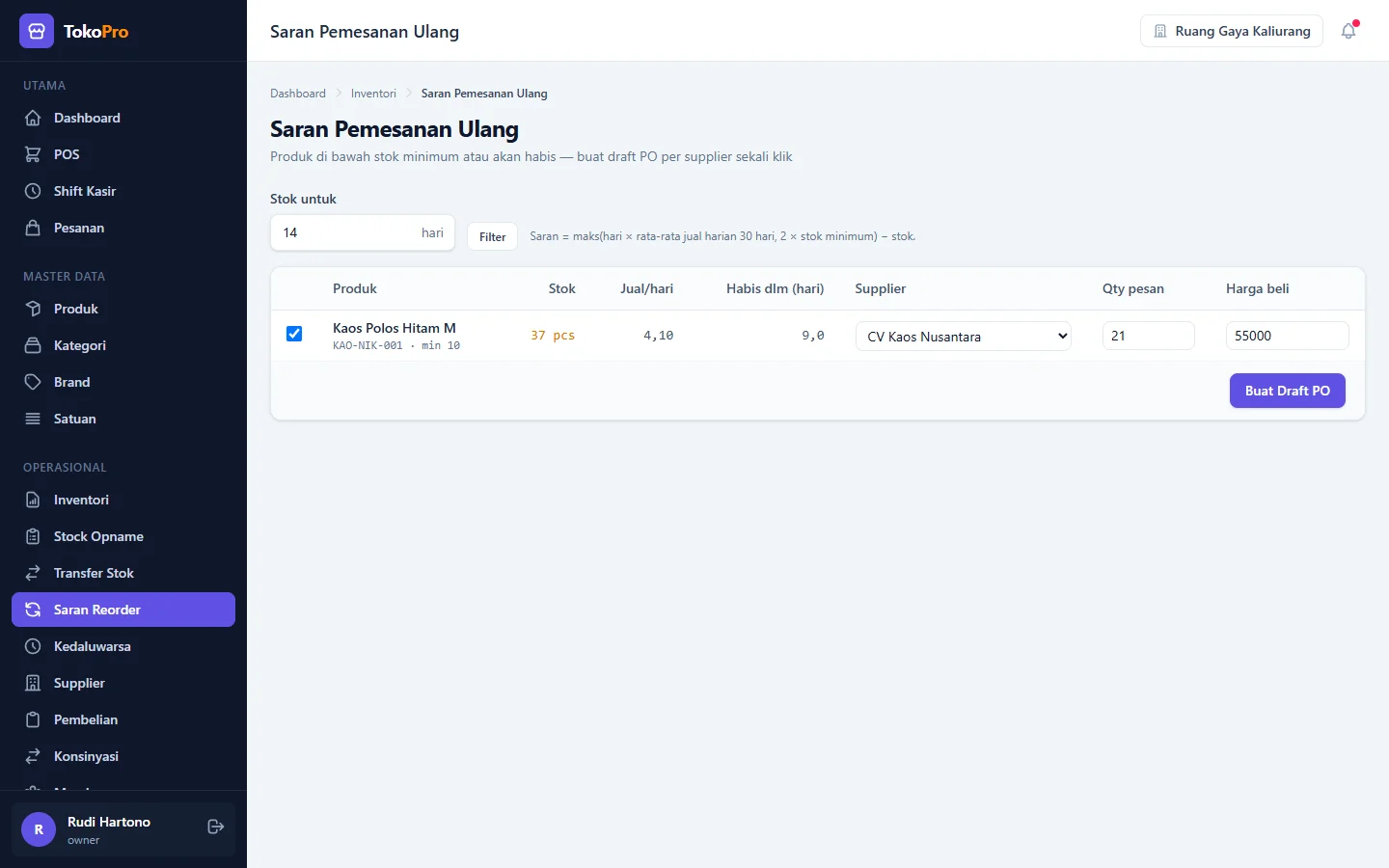Select the Saran Reorder menu item
1389x868 pixels.
tap(123, 610)
